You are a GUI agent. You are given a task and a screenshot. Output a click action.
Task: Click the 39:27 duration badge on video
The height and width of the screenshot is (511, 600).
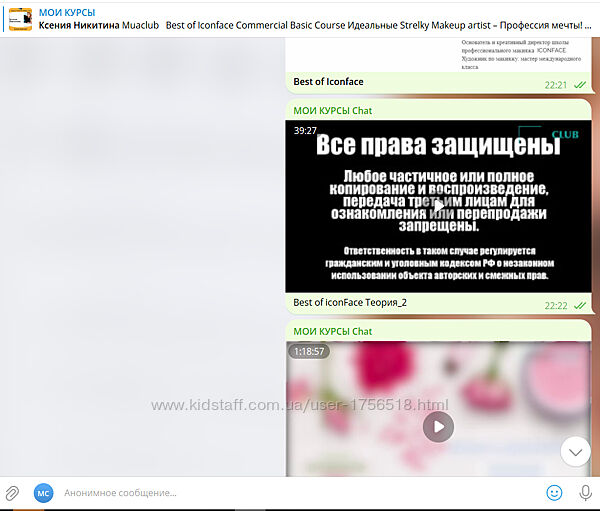pos(305,130)
